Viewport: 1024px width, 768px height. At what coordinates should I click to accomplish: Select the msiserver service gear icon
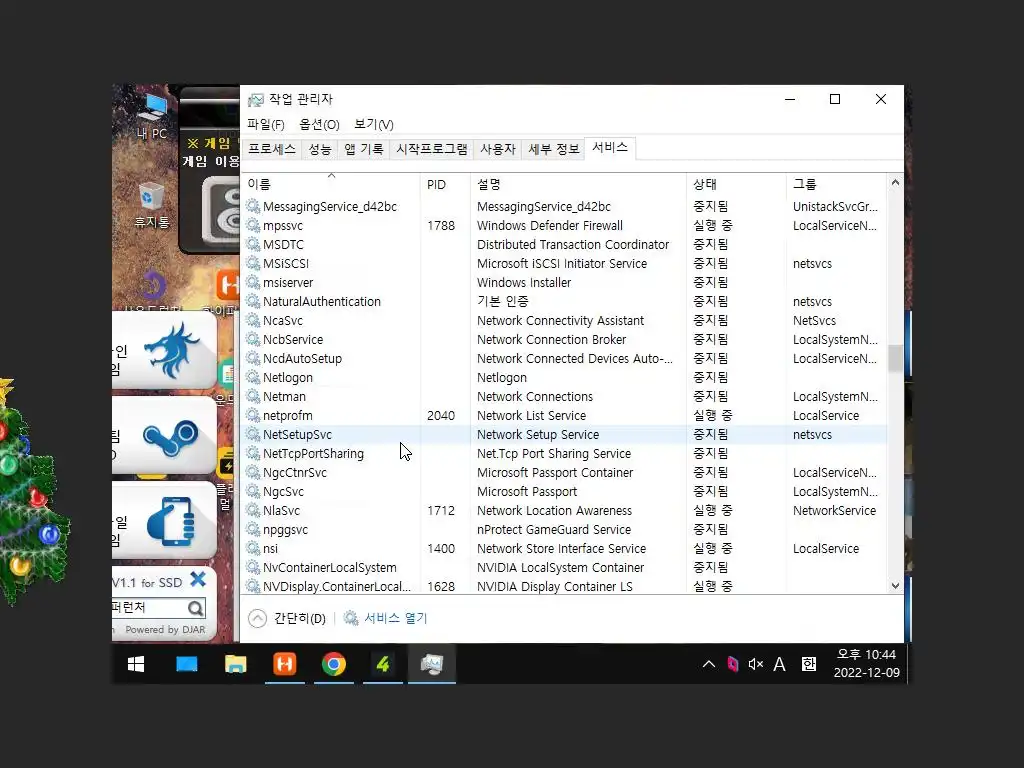(x=253, y=282)
